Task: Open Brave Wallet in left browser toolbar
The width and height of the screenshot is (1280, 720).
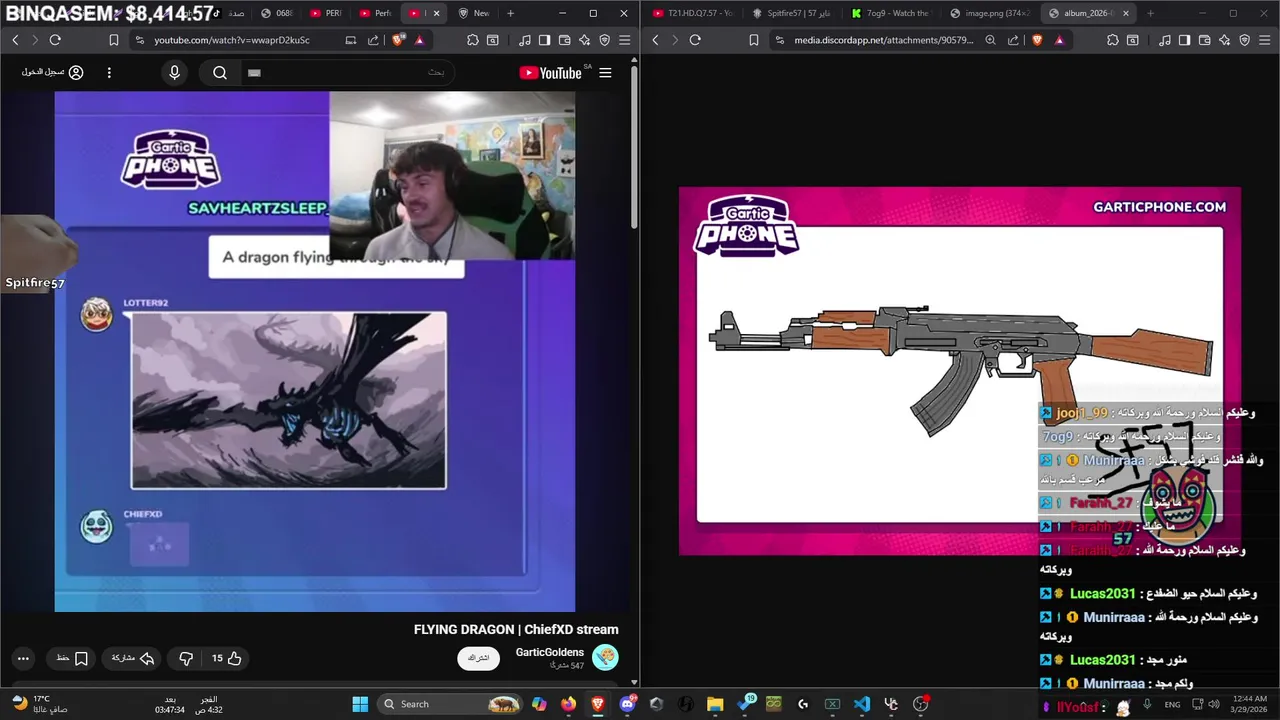Action: click(564, 40)
